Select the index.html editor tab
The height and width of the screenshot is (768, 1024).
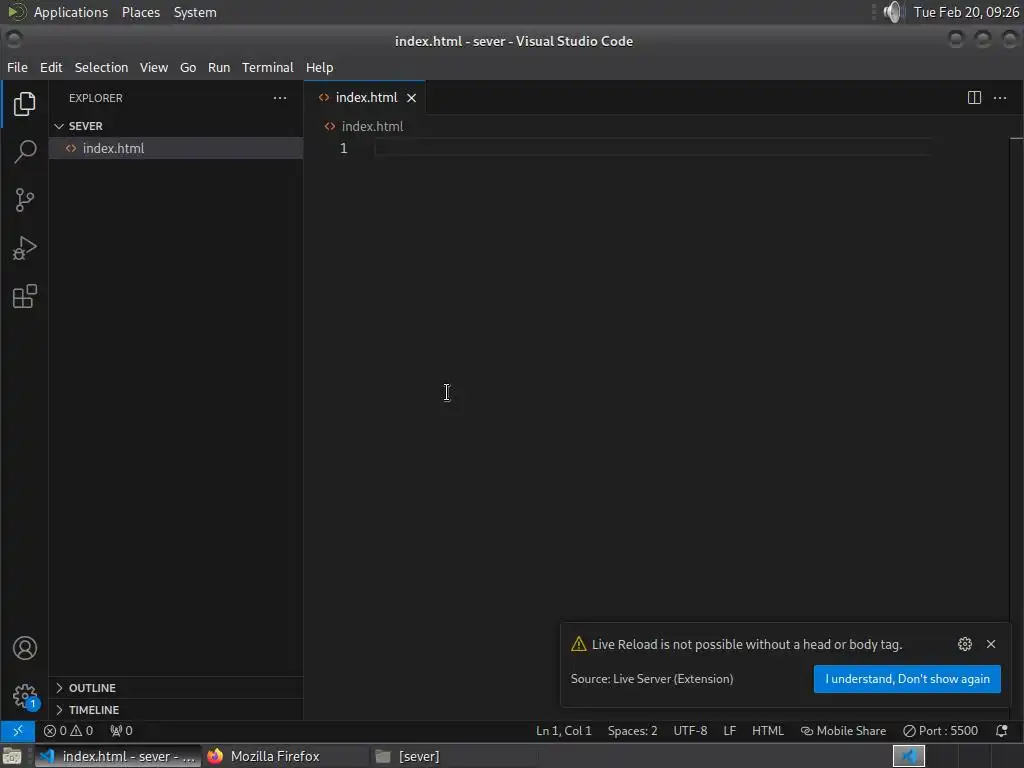coord(364,98)
